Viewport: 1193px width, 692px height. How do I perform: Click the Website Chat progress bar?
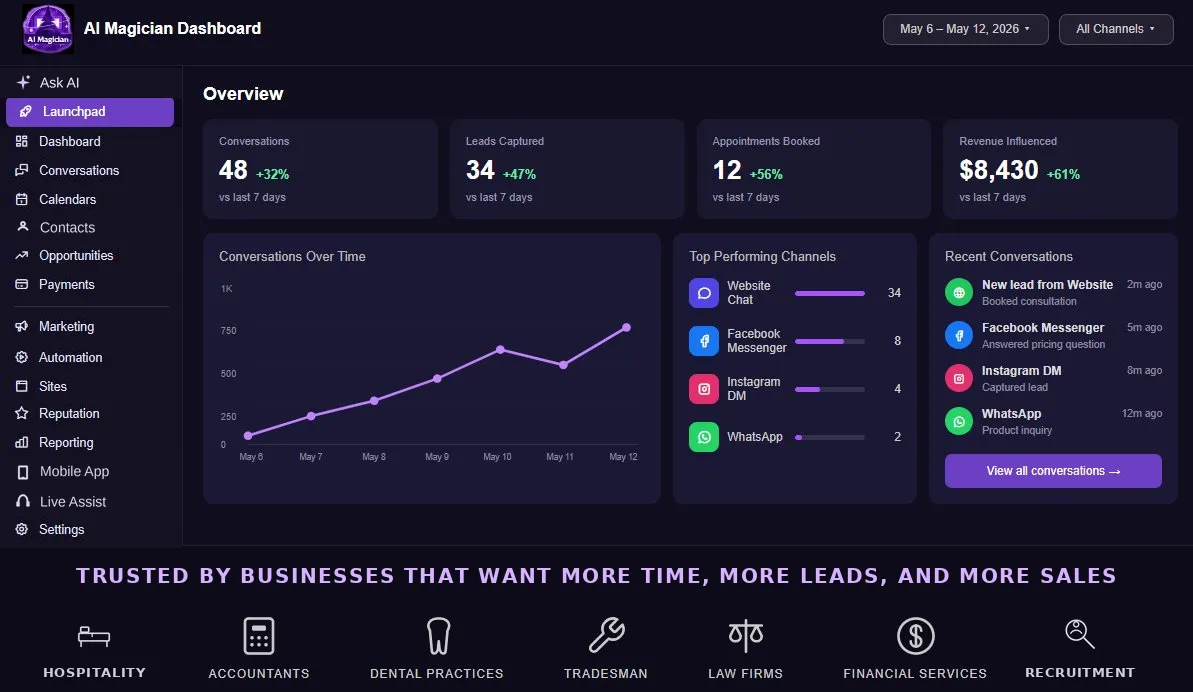click(829, 293)
